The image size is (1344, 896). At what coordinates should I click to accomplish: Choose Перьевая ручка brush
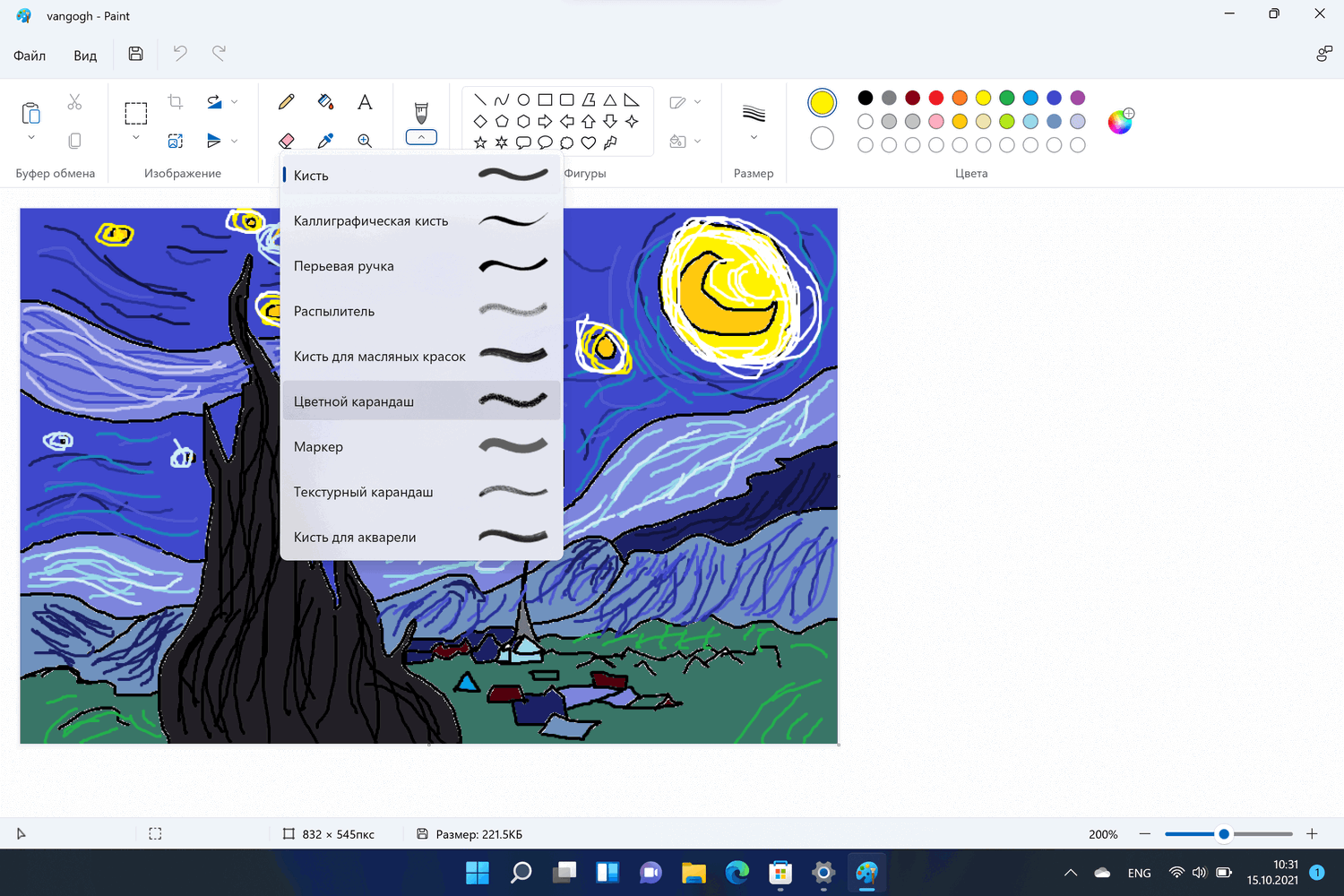coord(421,266)
